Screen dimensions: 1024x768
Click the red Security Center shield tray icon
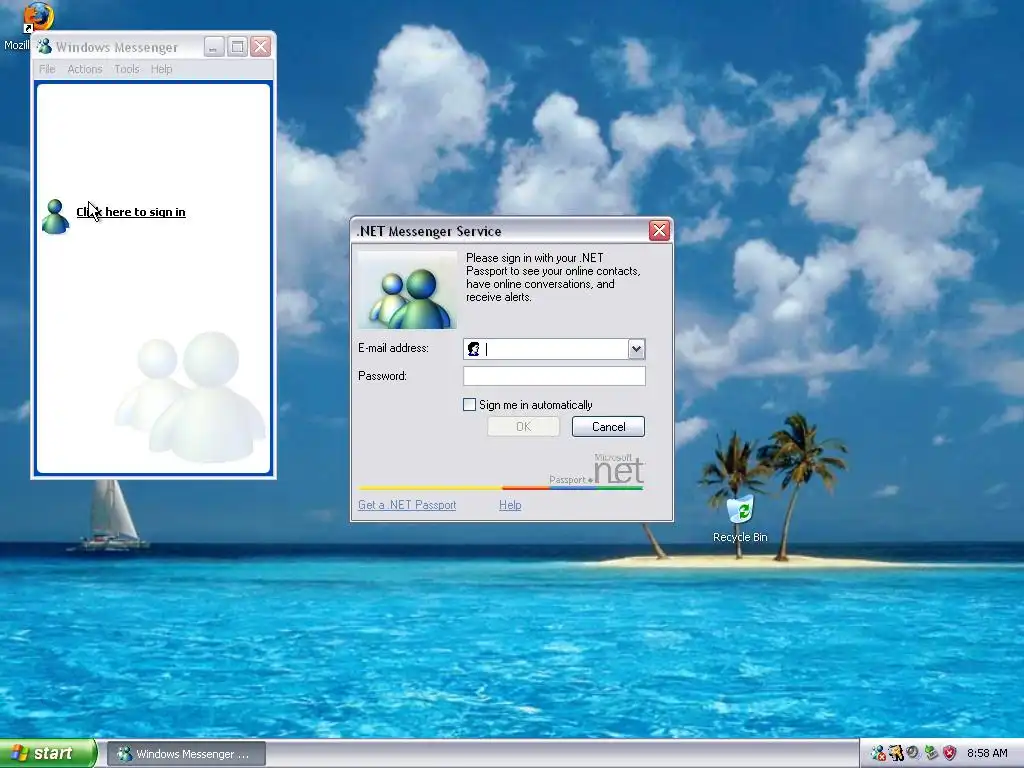(x=950, y=753)
